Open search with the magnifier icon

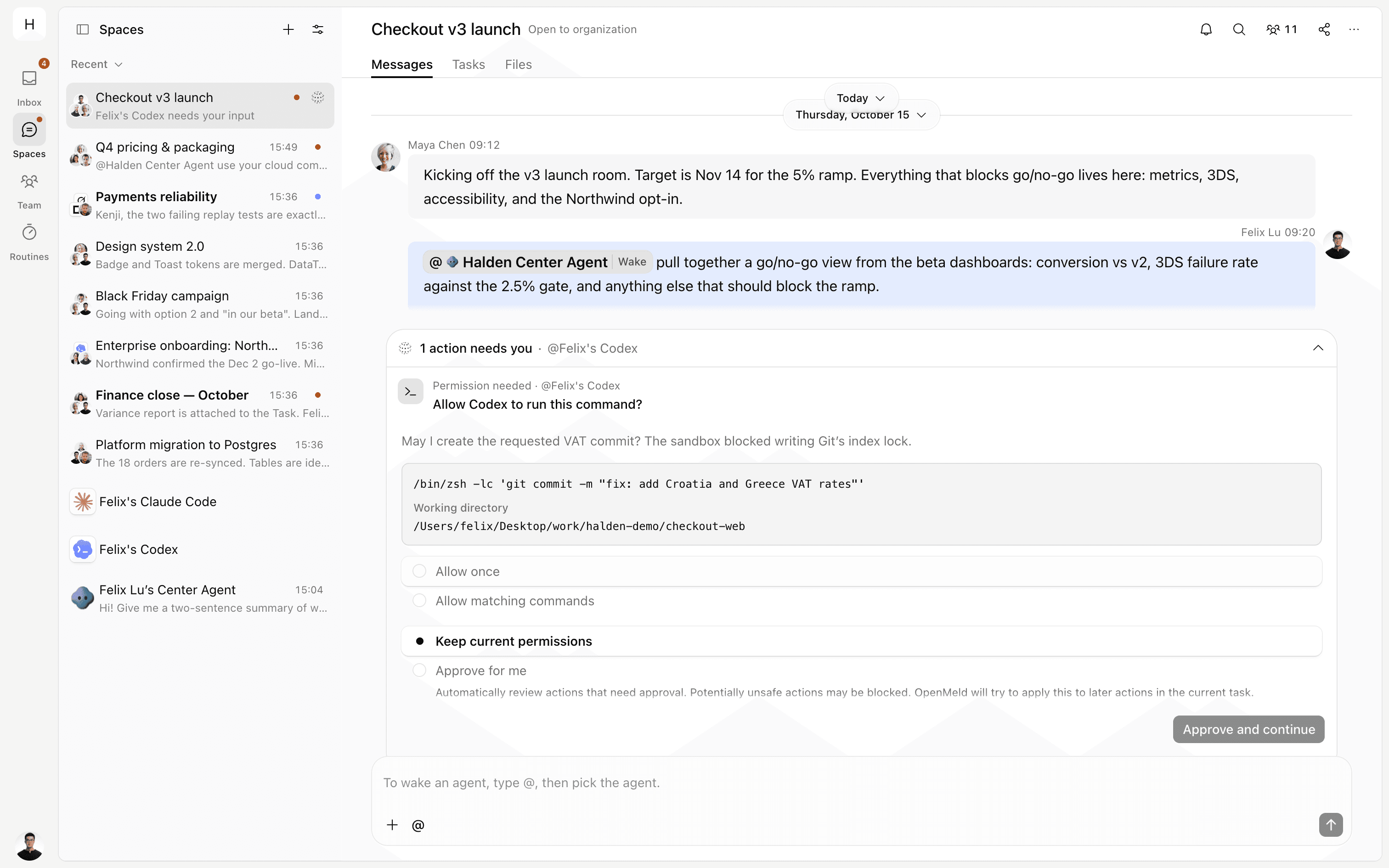coord(1239,29)
